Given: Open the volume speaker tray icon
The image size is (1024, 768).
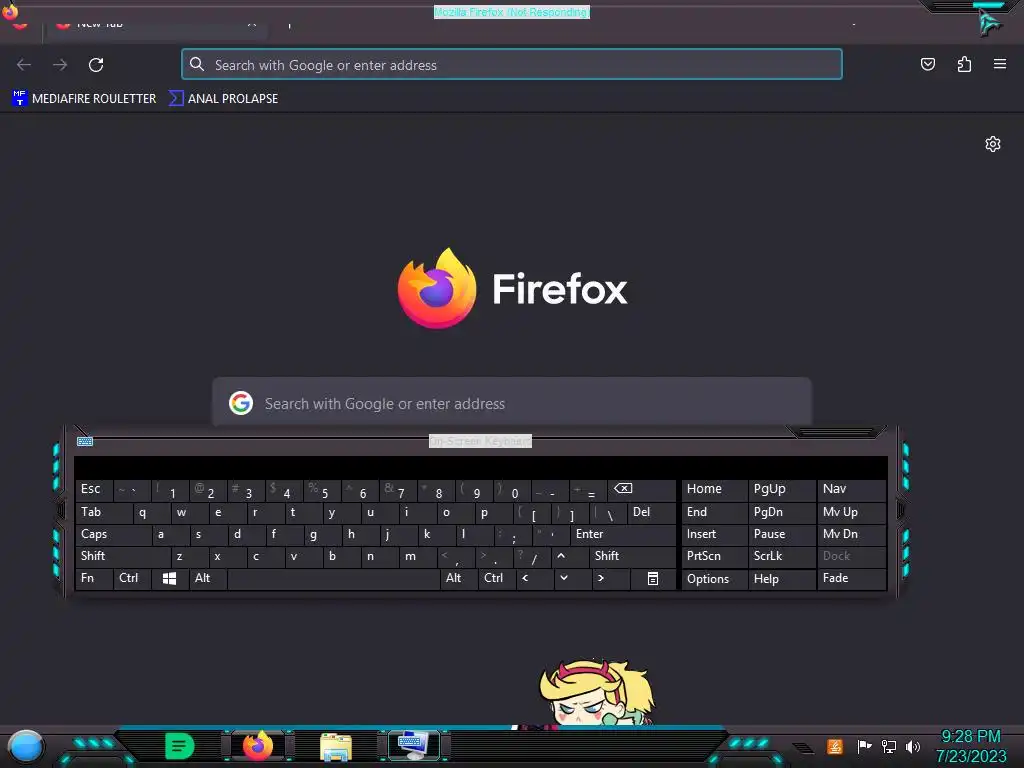Looking at the screenshot, I should [913, 746].
